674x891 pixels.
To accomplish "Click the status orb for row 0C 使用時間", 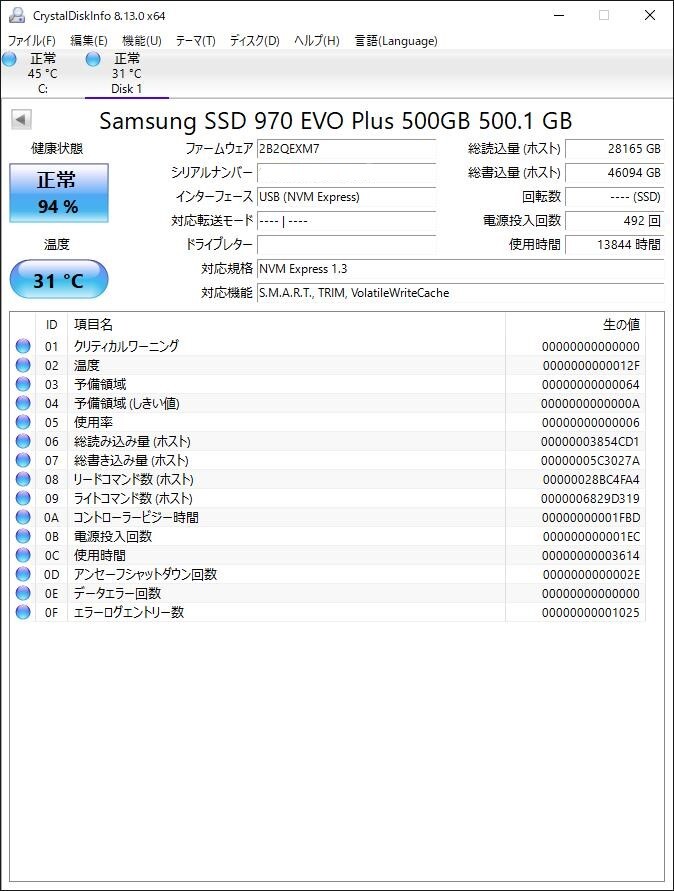I will pos(23,555).
